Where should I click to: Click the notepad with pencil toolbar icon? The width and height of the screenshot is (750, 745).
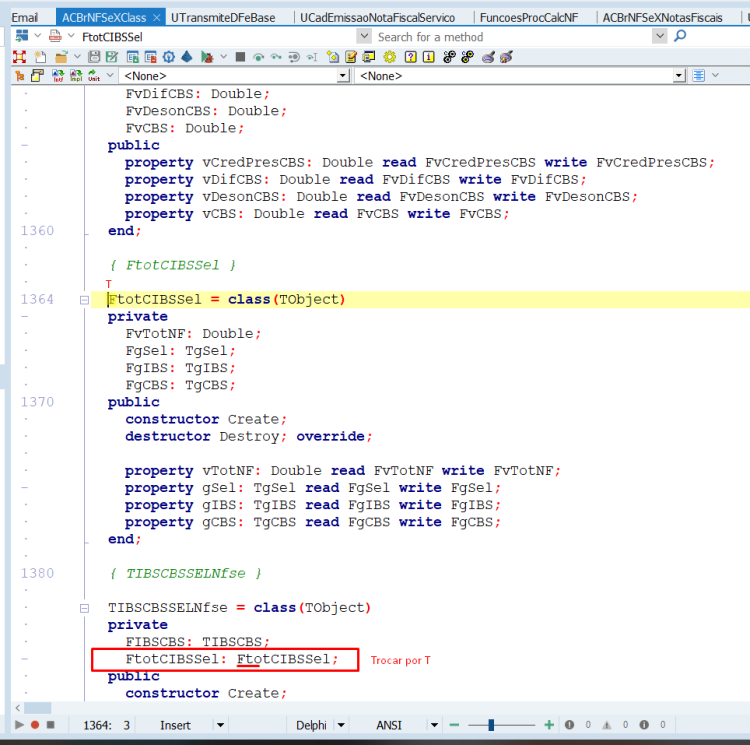coord(351,57)
